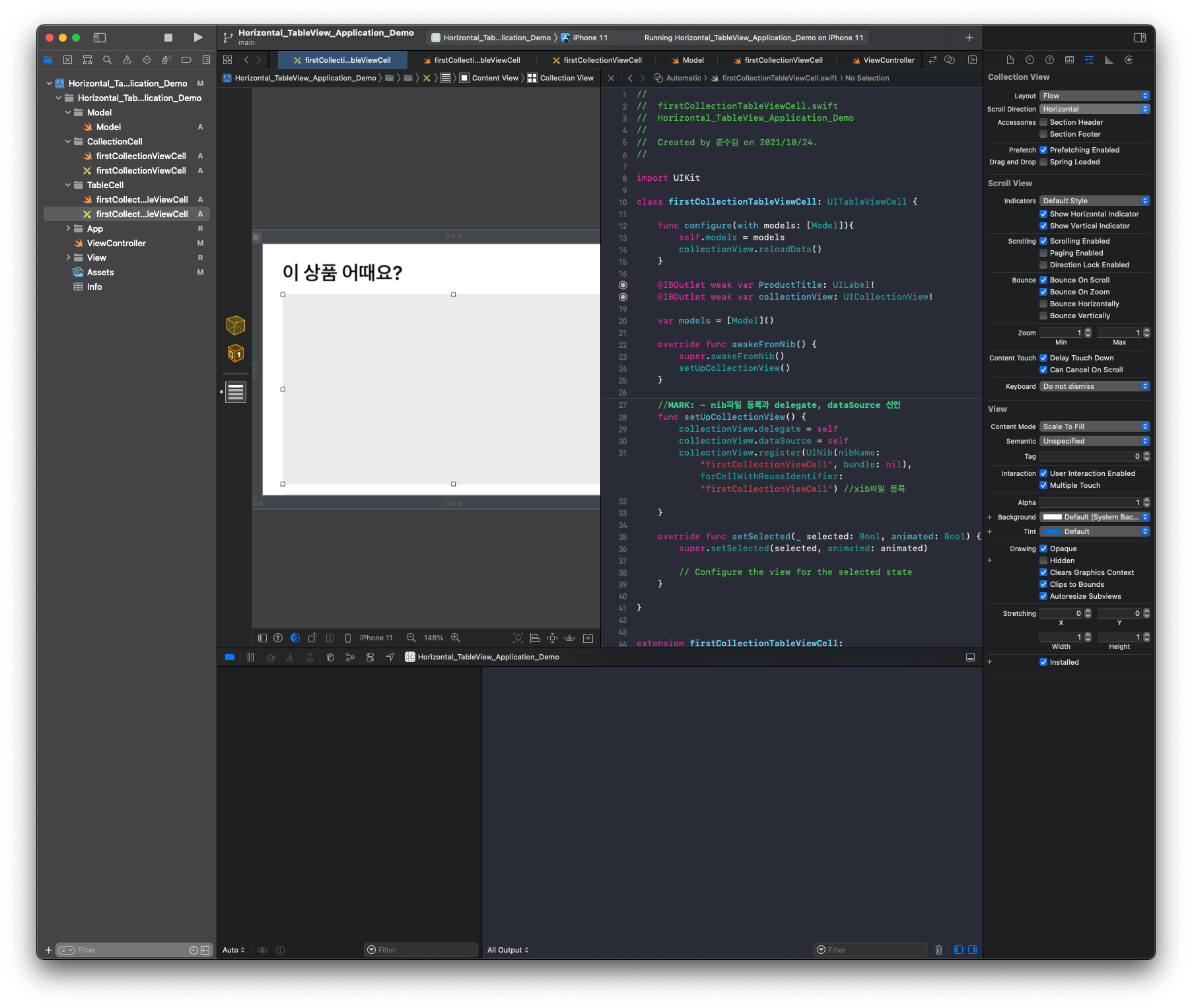The image size is (1192, 1008).
Task: Switch to the Model editor tab
Action: click(687, 60)
